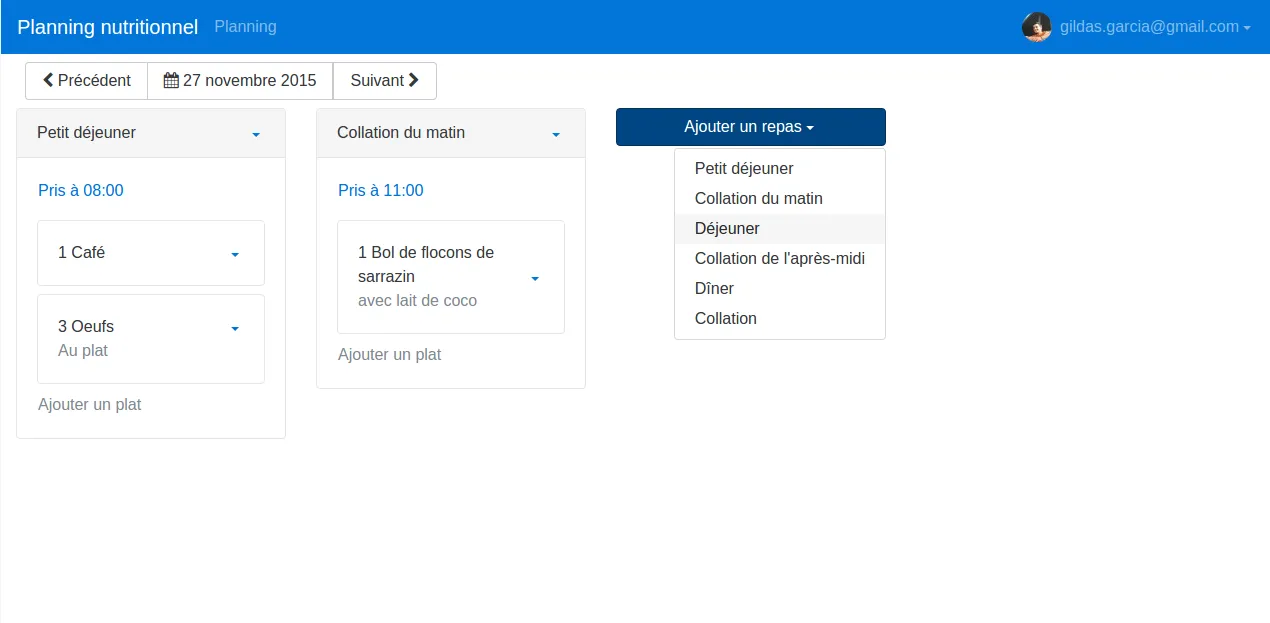Choose Dîner in the open meal menu

click(714, 288)
